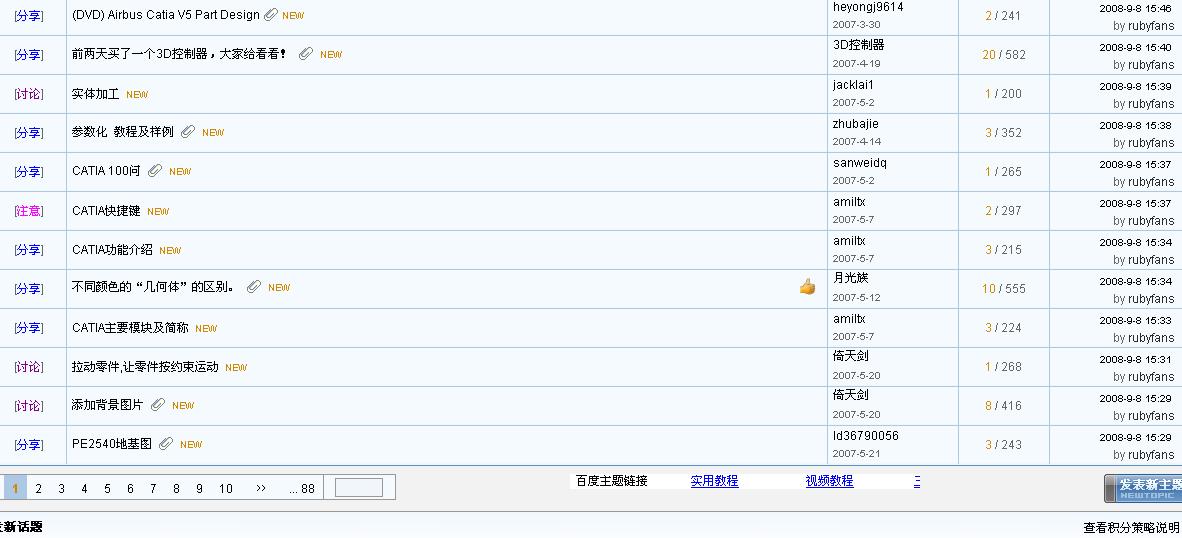Open the 视频教程 link

coord(829,481)
